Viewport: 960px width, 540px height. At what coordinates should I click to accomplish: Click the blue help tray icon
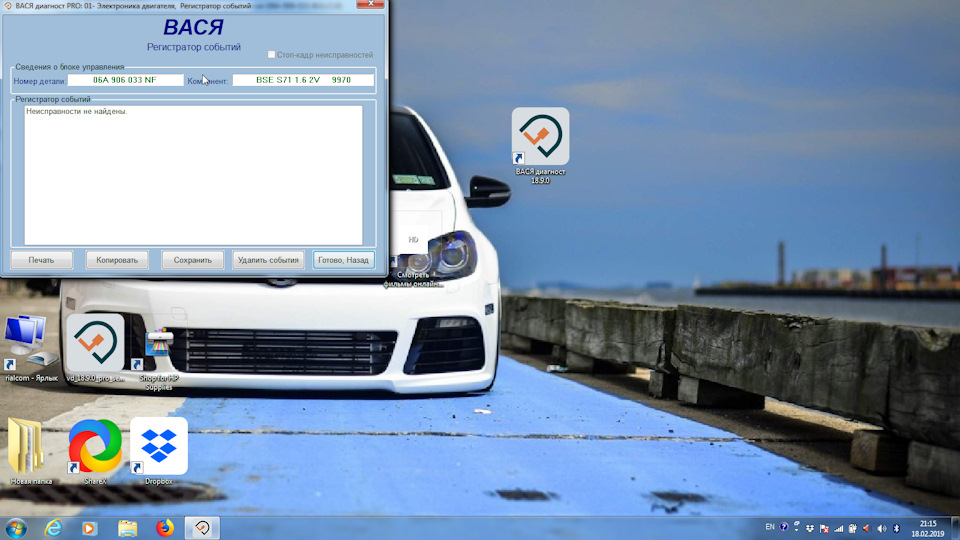pyautogui.click(x=784, y=527)
